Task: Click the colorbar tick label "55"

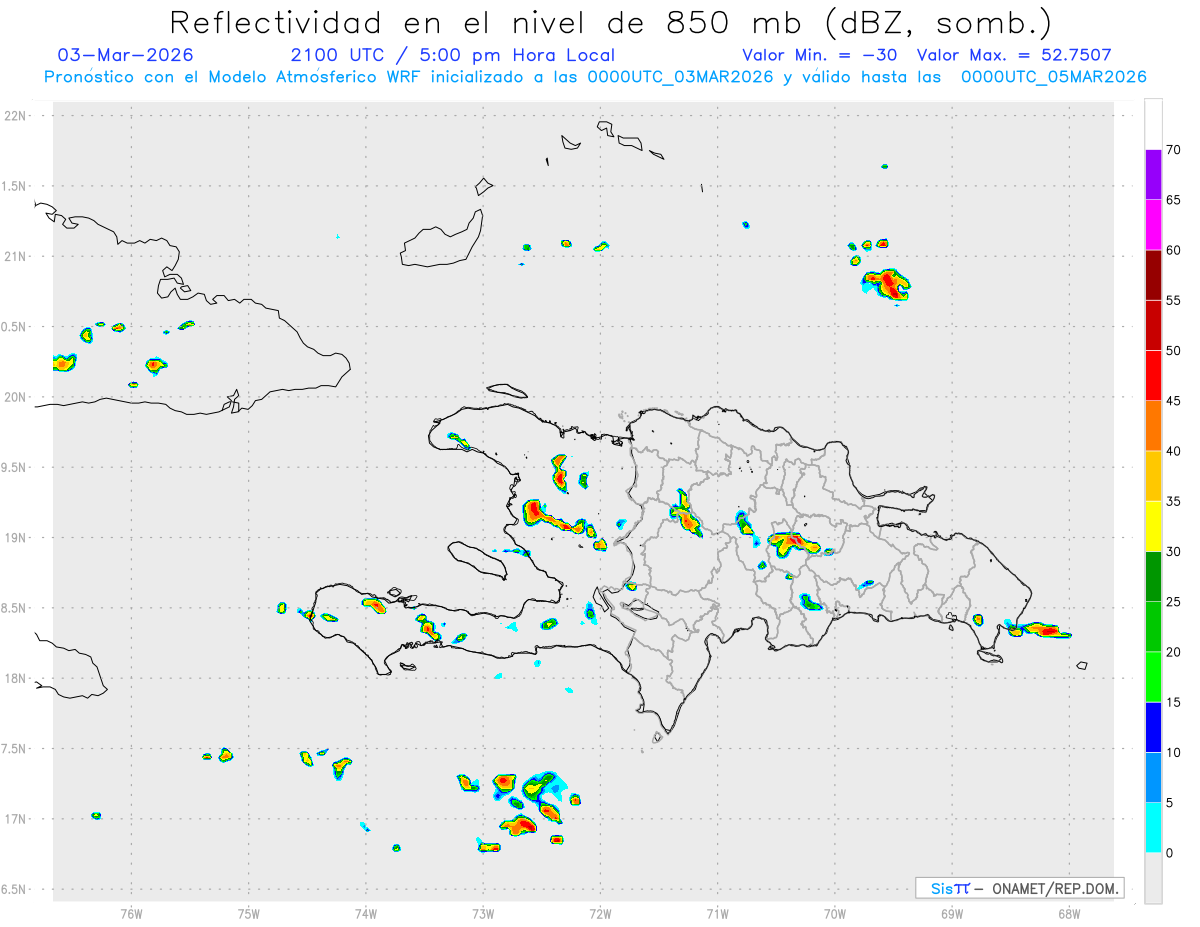Action: coord(1173,300)
